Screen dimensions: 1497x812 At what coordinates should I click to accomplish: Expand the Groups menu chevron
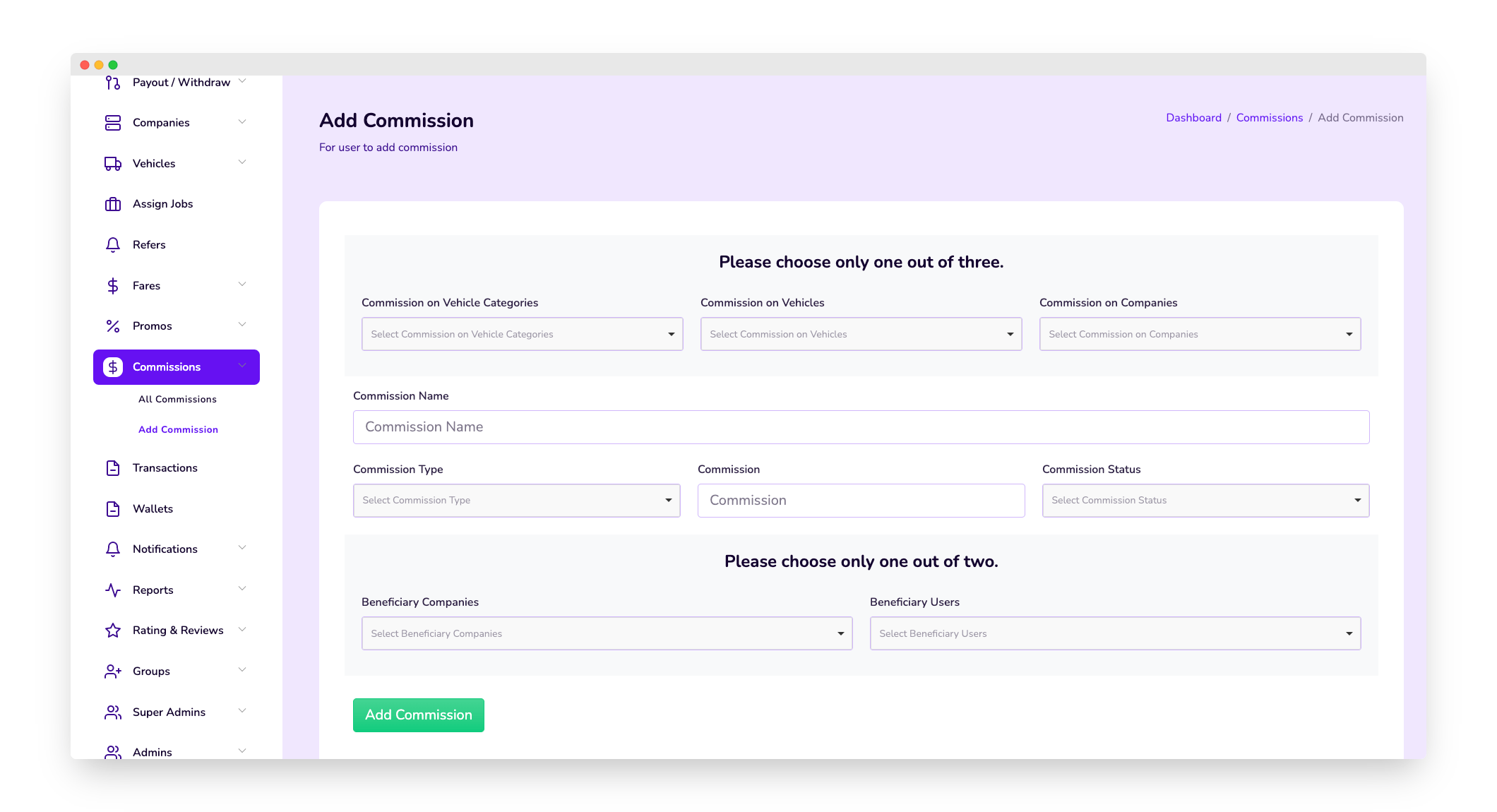point(242,670)
